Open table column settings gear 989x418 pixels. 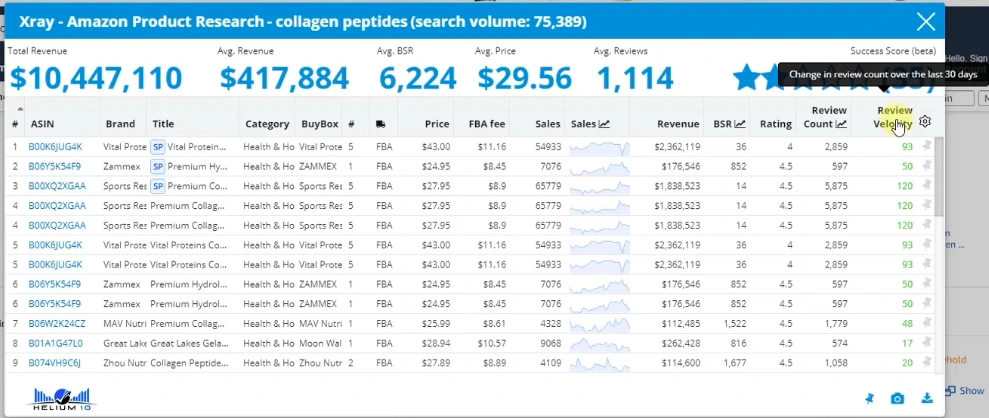tap(925, 121)
